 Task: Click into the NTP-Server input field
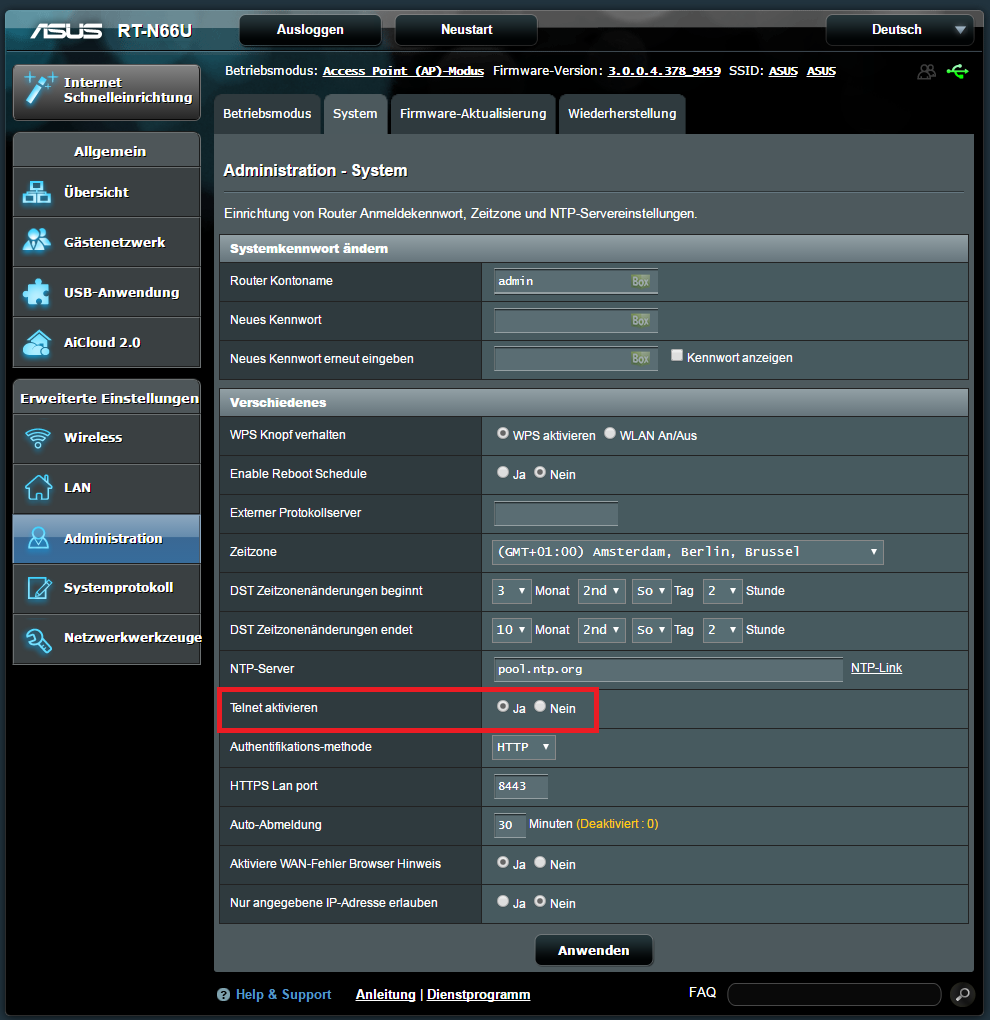(x=668, y=669)
